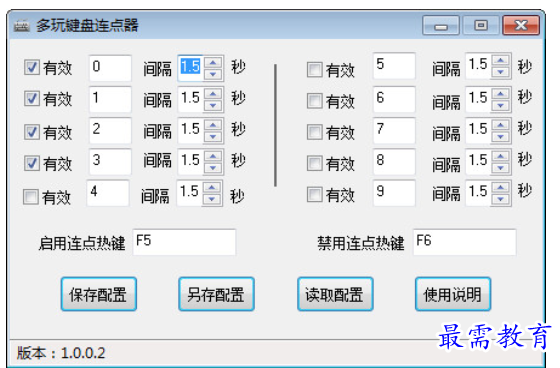Increase interval for key 0 with up arrow
Viewport: 560px width, 368px height.
(x=213, y=63)
